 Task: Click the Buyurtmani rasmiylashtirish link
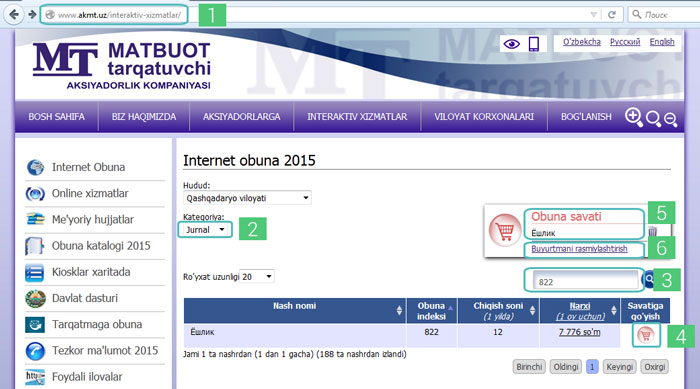579,249
